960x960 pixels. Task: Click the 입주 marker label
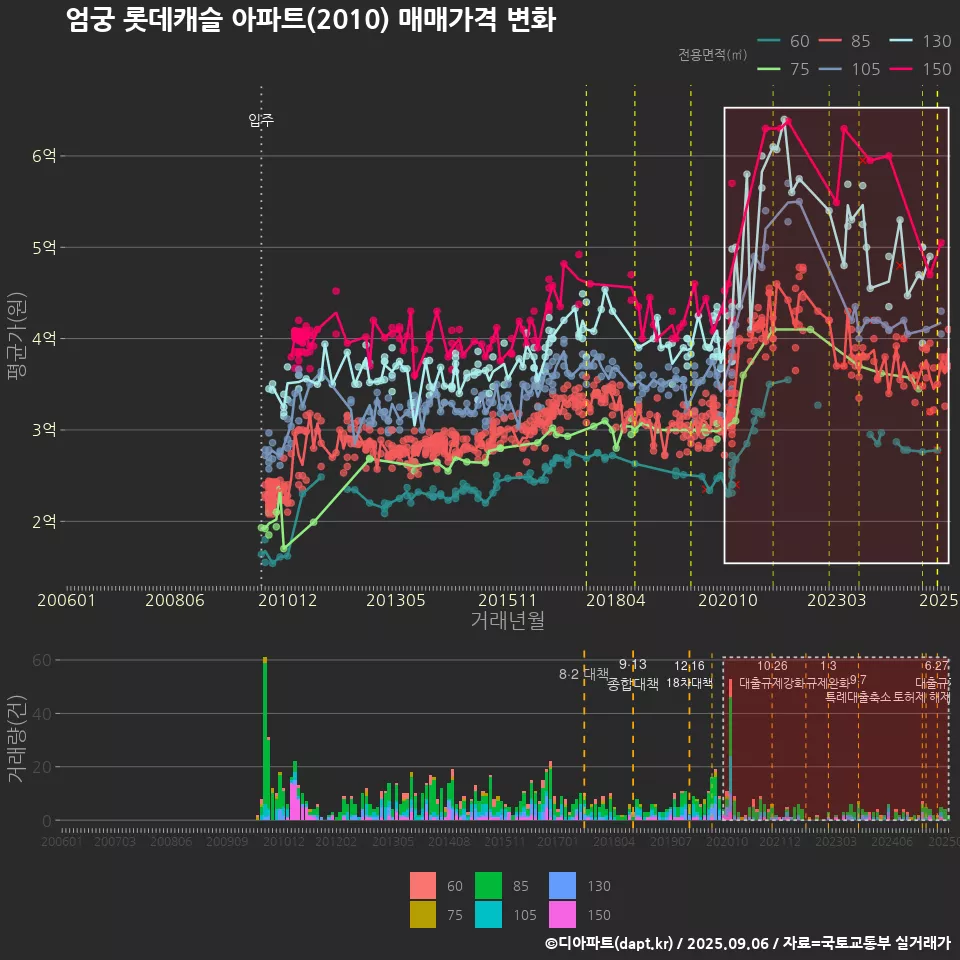pos(261,120)
